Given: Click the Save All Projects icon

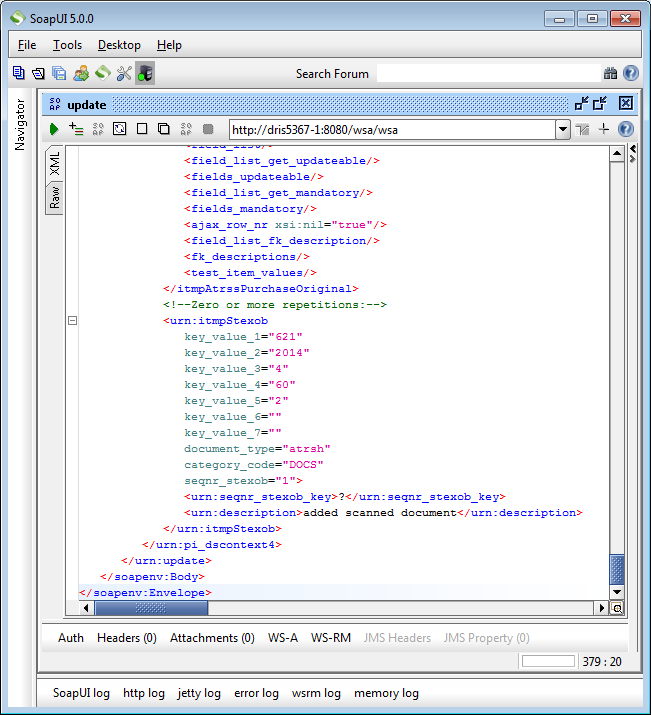Looking at the screenshot, I should (x=59, y=73).
